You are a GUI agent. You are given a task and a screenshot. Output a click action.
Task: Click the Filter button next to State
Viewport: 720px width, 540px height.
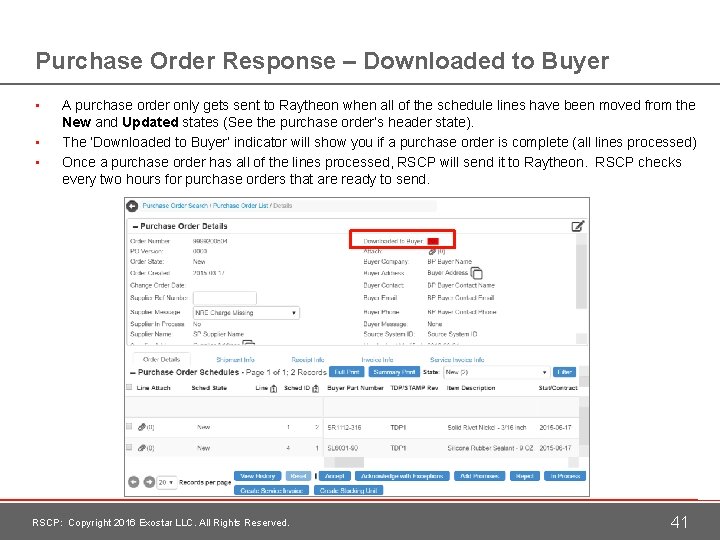point(564,372)
